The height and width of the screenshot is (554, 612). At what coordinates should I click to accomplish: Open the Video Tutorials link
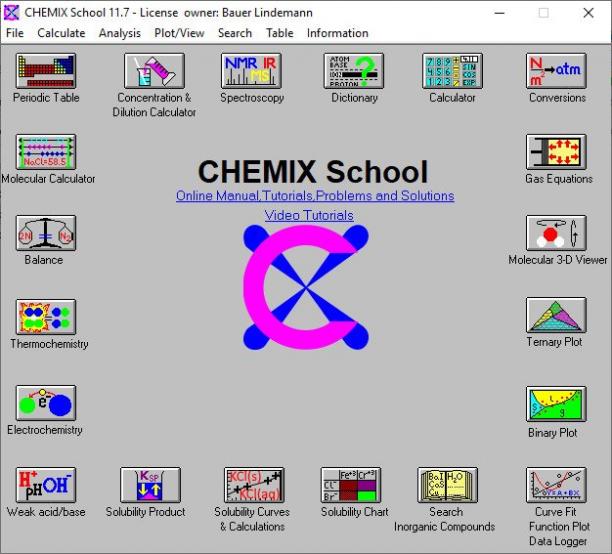309,216
